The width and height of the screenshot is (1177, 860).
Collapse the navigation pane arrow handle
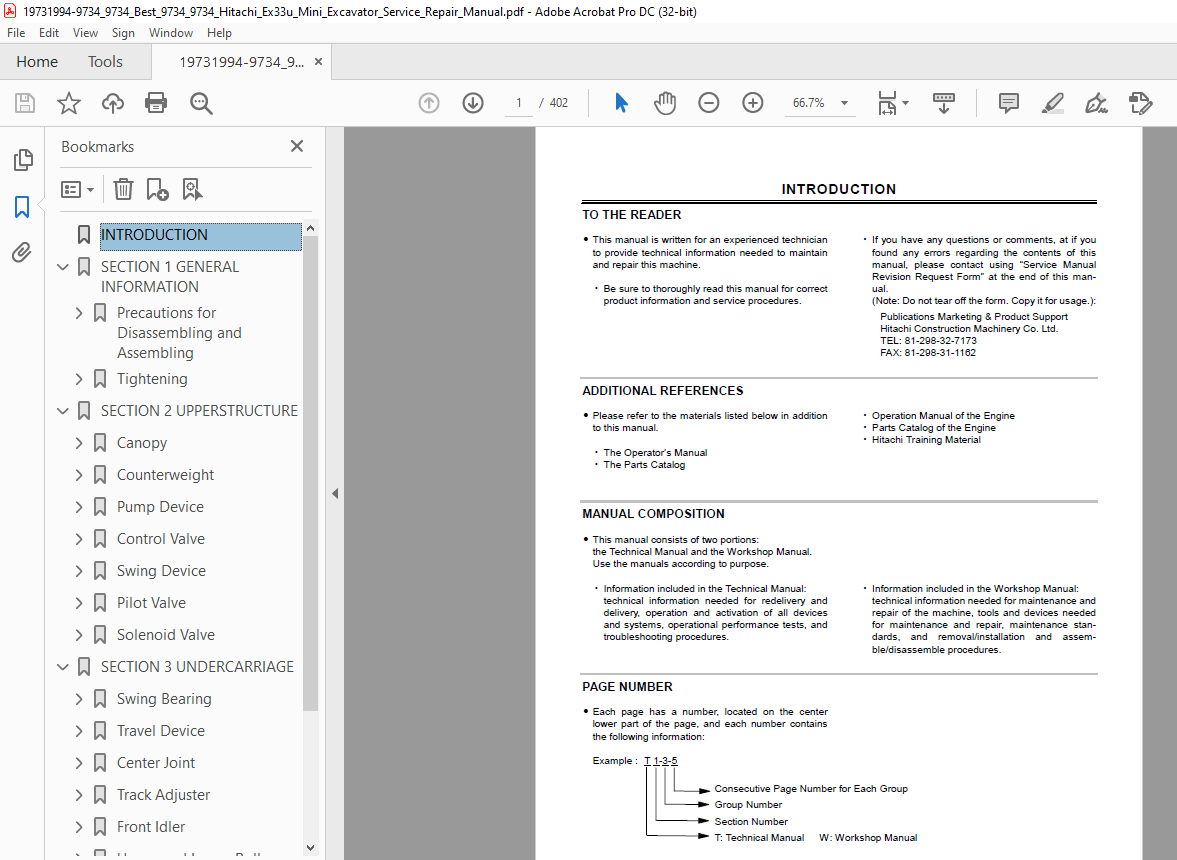(335, 493)
